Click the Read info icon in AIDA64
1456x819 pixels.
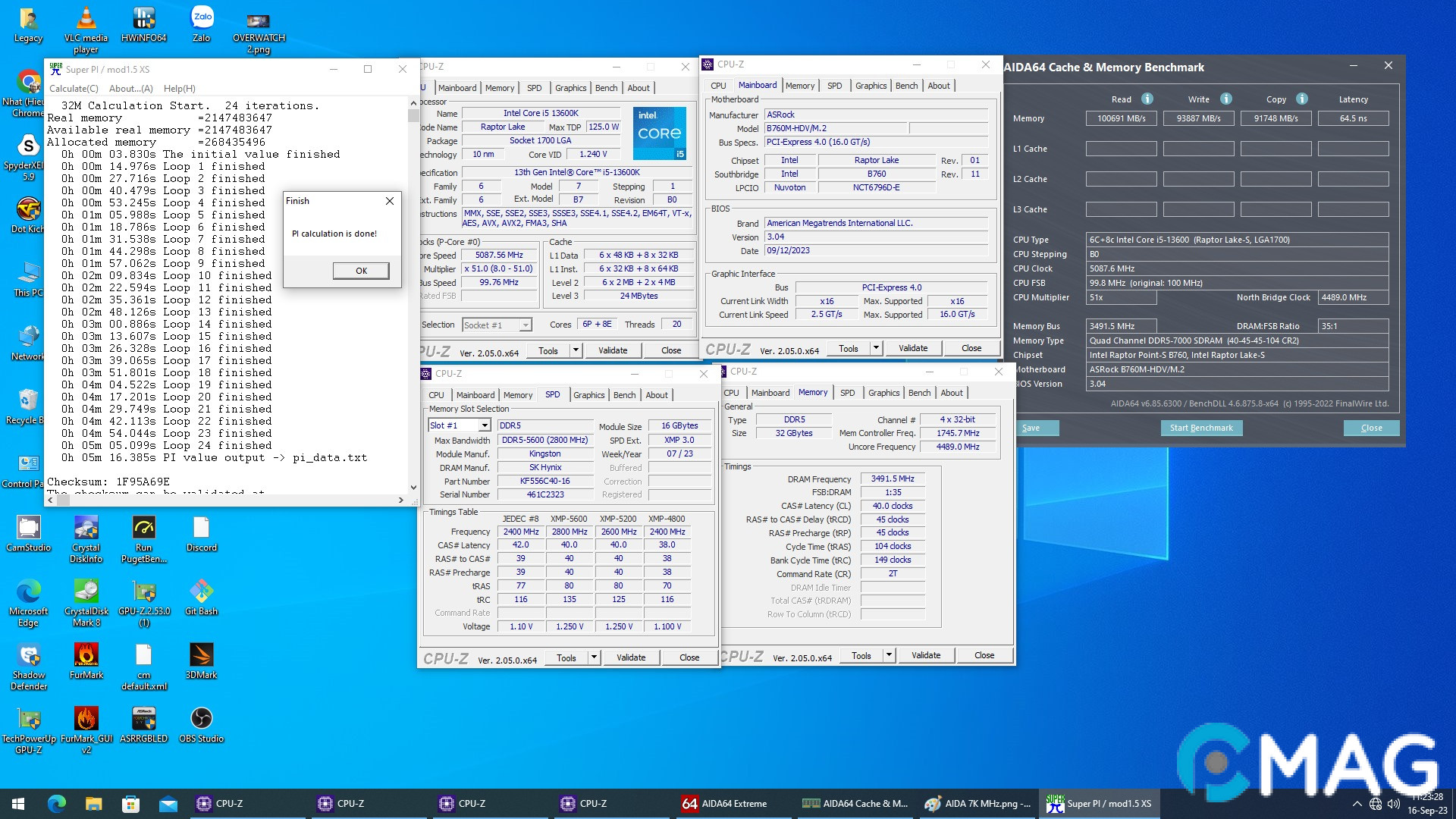(x=1147, y=99)
